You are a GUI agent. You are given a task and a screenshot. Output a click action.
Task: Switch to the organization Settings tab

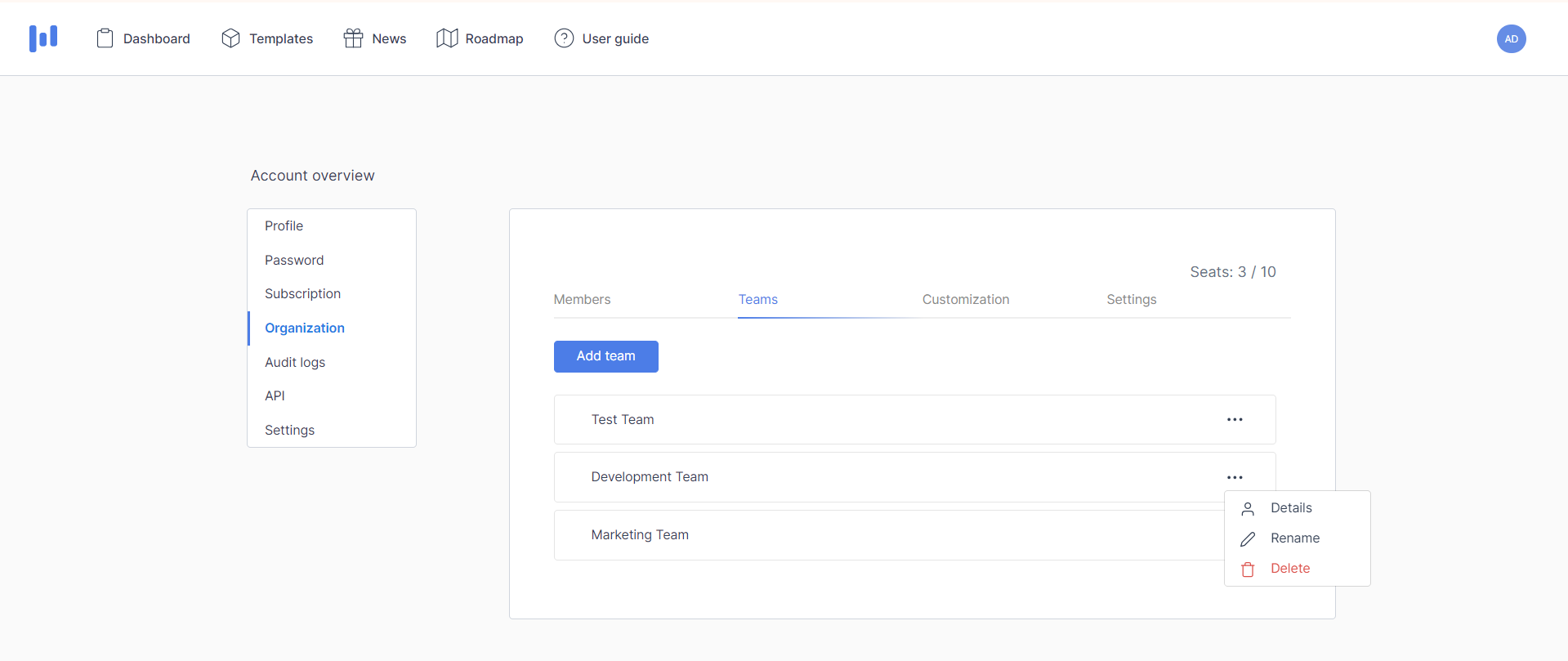[x=1131, y=300]
